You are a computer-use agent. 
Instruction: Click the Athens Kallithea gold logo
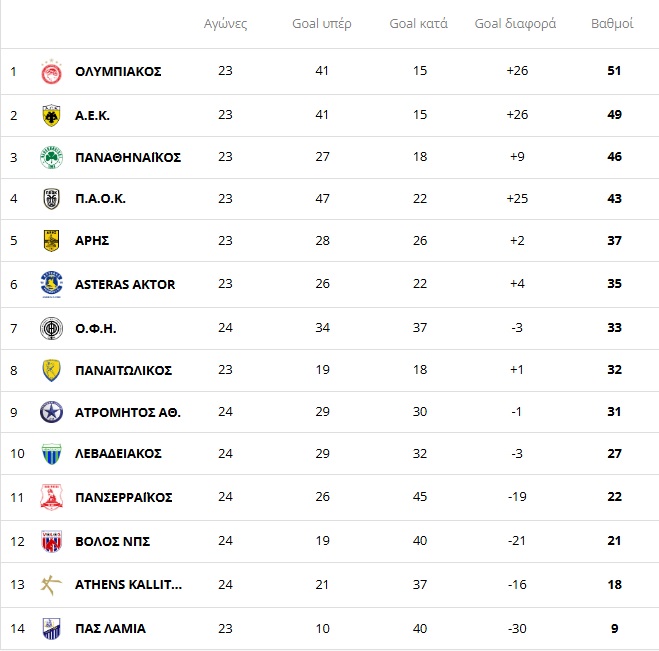51,585
